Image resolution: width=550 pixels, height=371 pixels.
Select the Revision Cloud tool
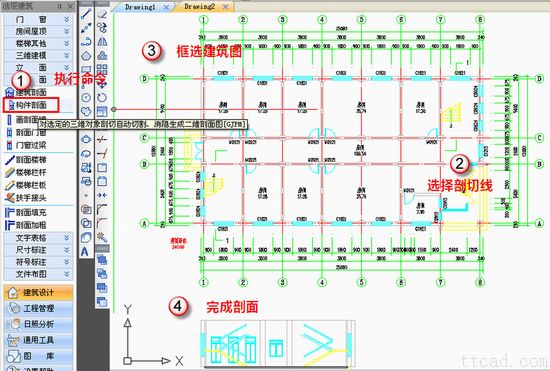86,112
